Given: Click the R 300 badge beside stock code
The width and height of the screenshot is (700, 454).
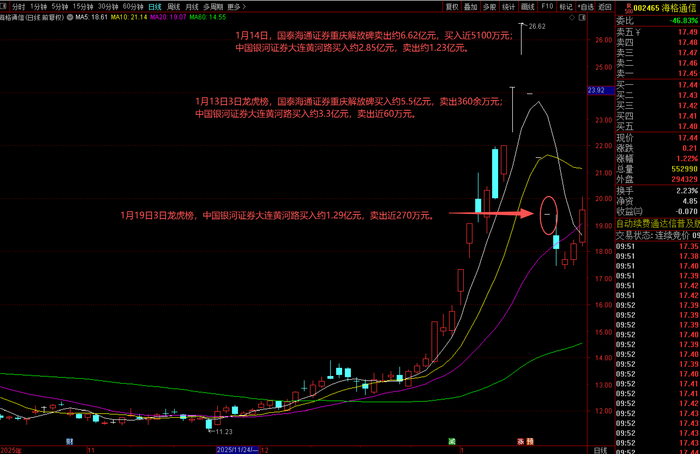Looking at the screenshot, I should (x=629, y=8).
